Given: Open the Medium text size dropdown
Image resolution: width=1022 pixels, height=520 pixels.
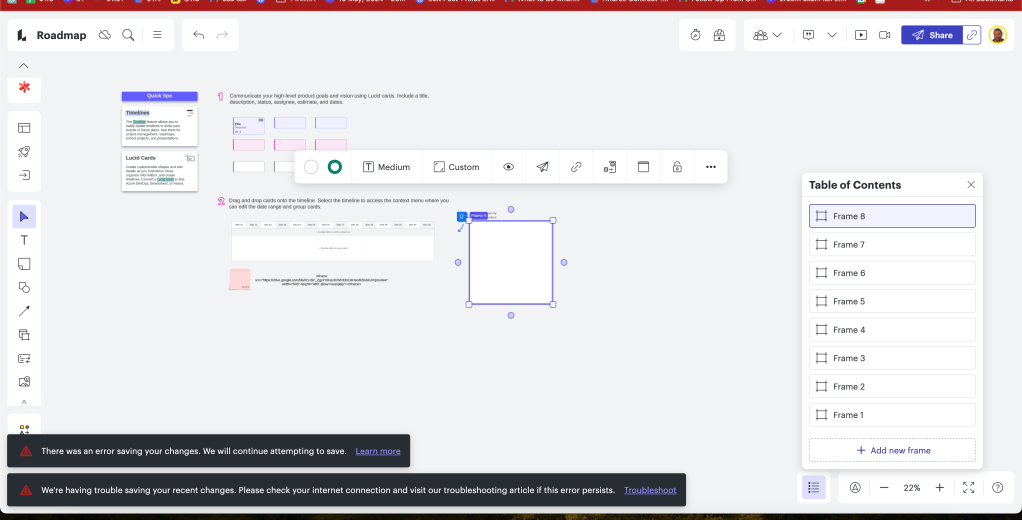Looking at the screenshot, I should coord(387,167).
